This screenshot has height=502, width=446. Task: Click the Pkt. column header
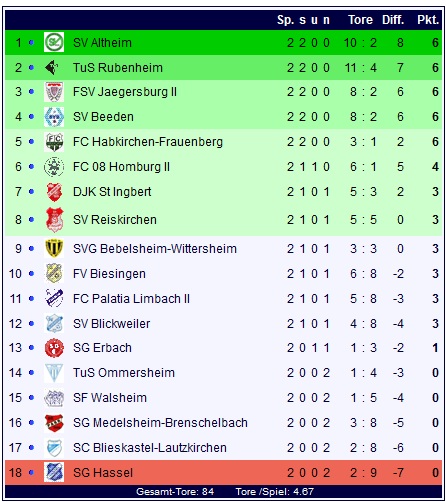(428, 20)
